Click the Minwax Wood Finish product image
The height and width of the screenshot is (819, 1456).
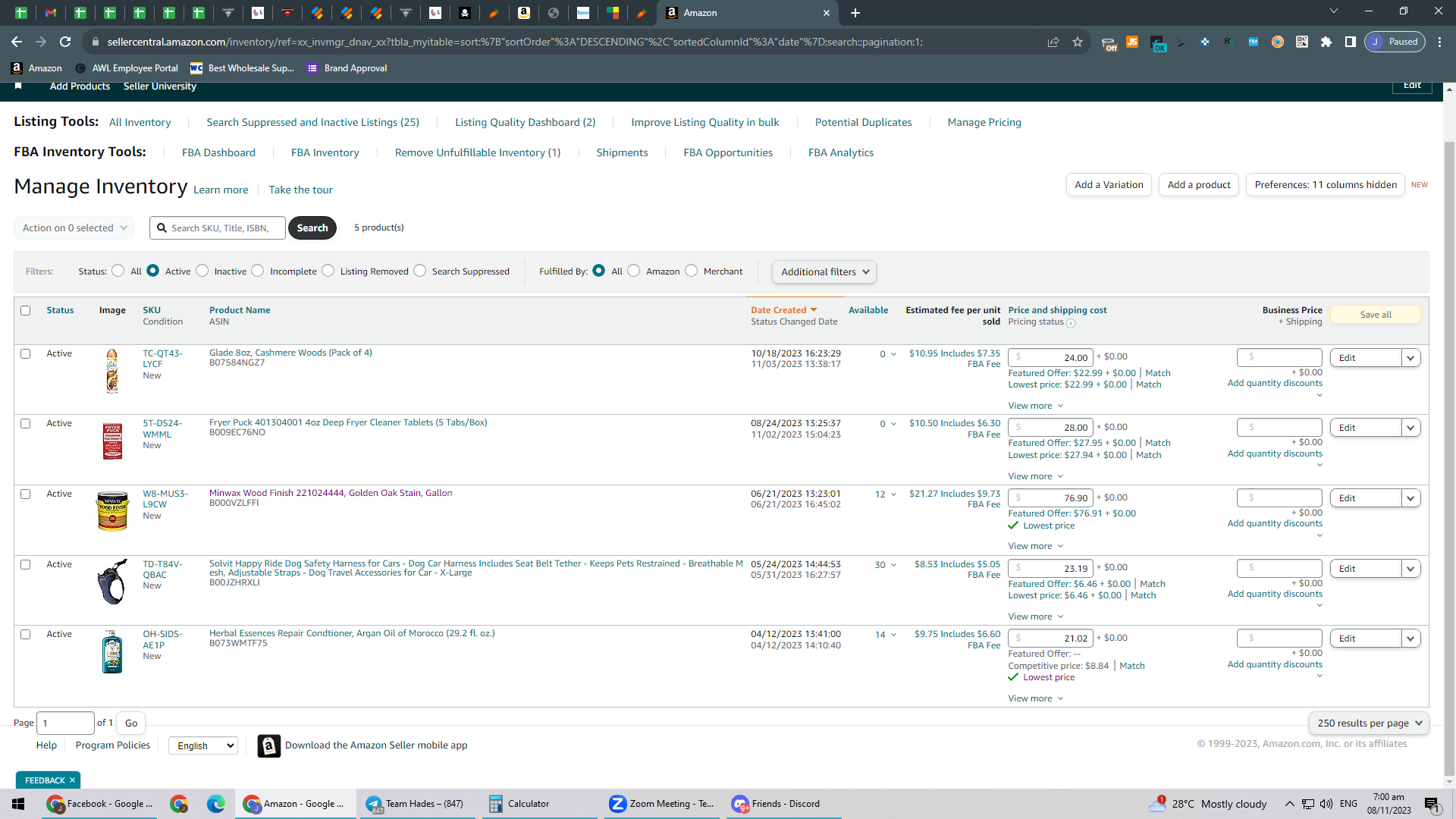[x=112, y=510]
